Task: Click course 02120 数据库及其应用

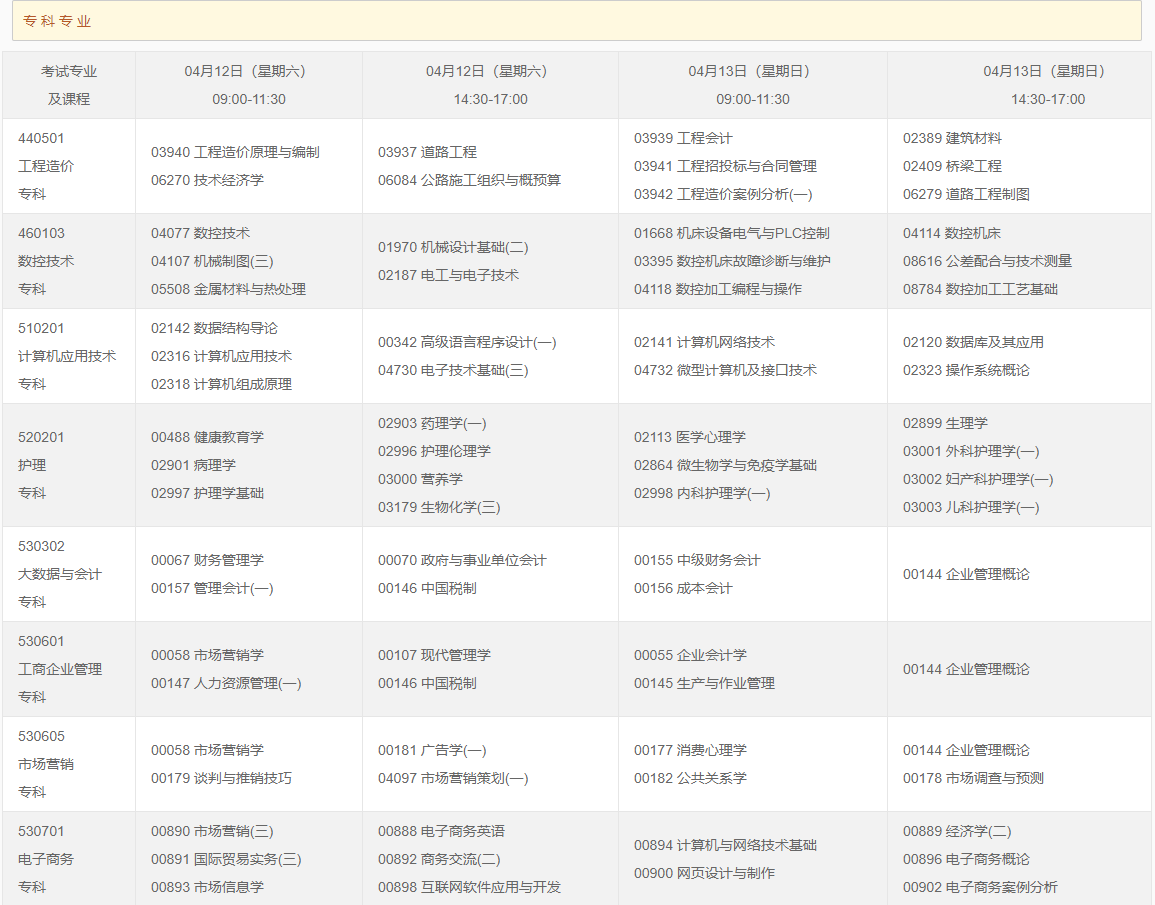Action: 973,342
